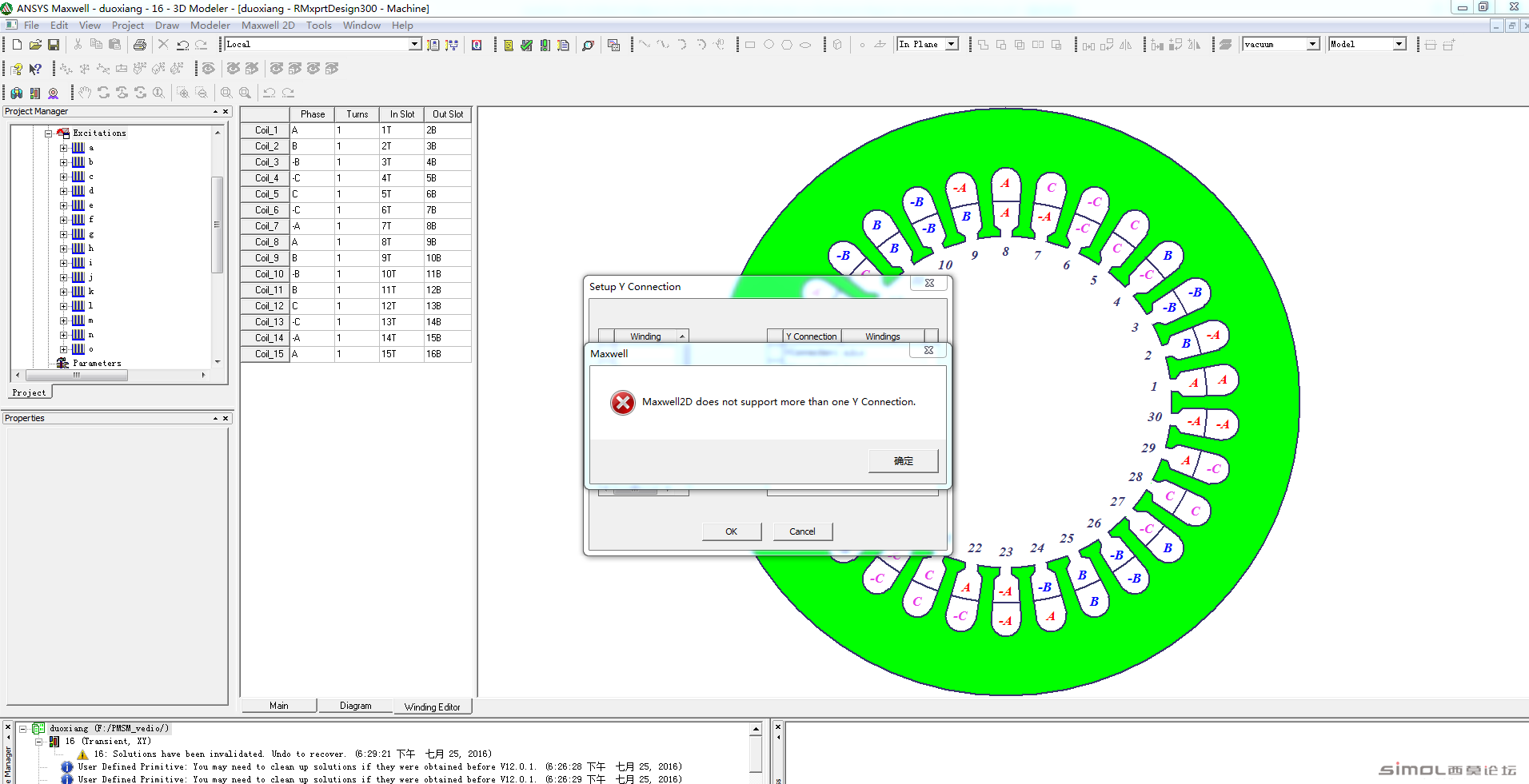
Task: Click the error icon in Maxwell message box
Action: (623, 403)
